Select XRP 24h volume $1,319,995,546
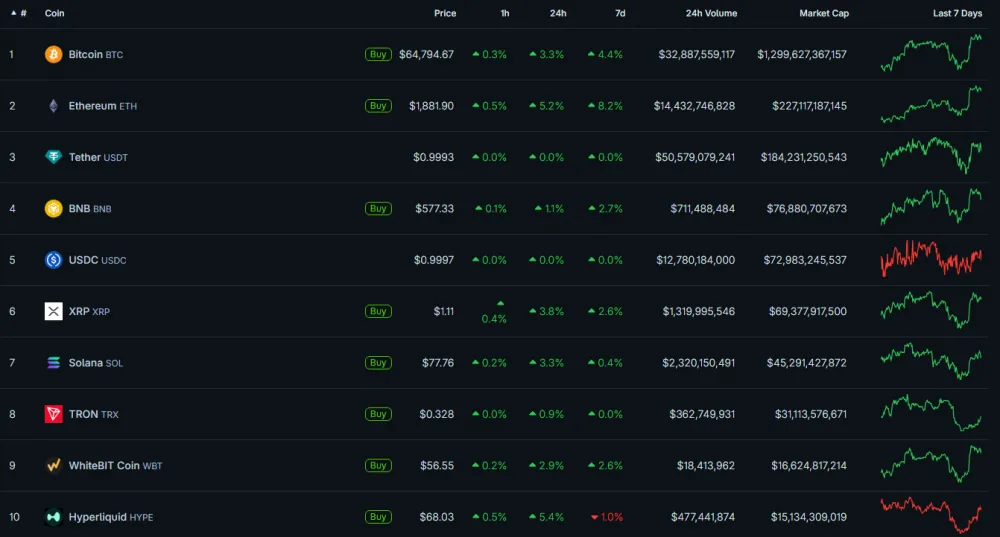Image resolution: width=1000 pixels, height=537 pixels. [698, 311]
